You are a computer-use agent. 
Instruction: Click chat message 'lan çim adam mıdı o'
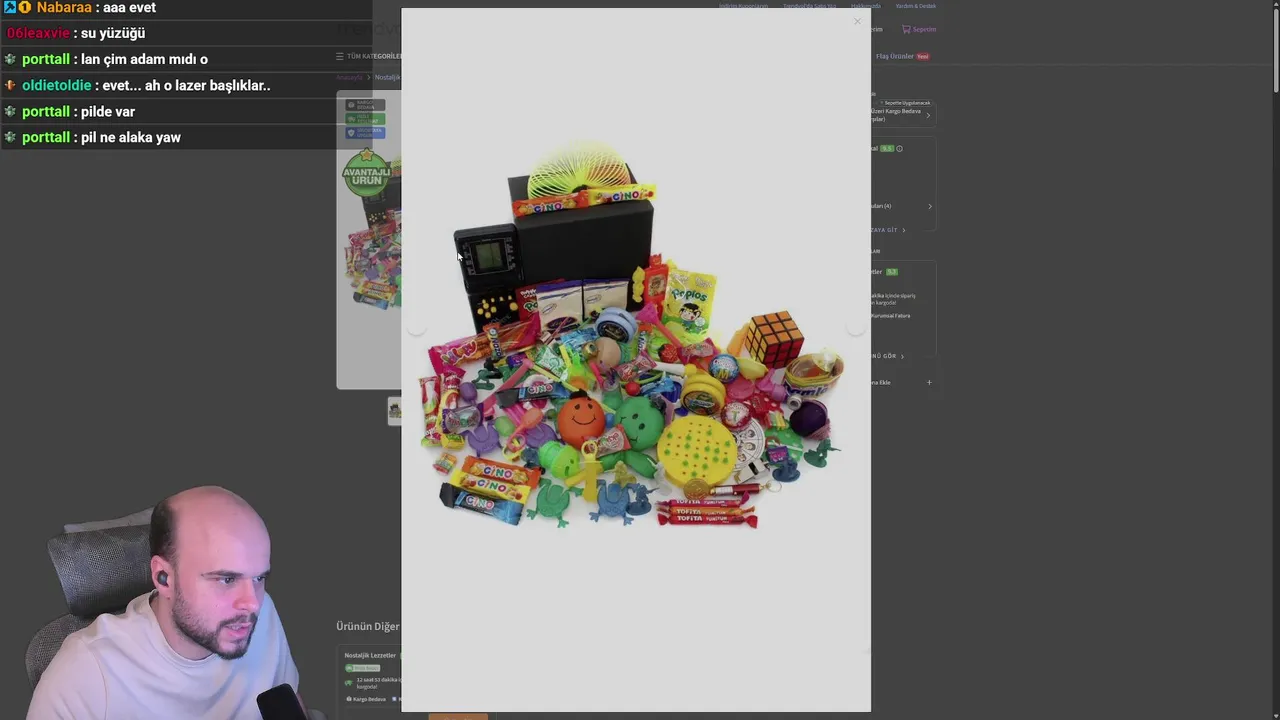coord(144,59)
